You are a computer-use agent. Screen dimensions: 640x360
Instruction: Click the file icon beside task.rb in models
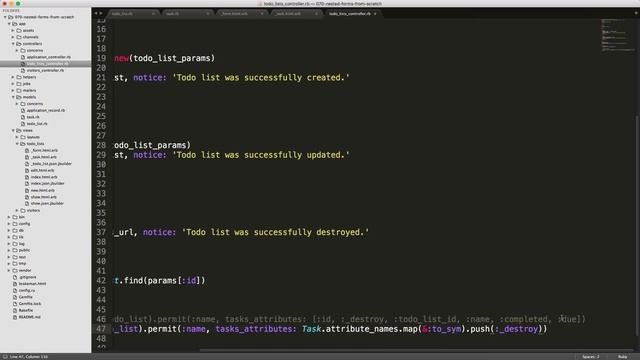tap(23, 117)
